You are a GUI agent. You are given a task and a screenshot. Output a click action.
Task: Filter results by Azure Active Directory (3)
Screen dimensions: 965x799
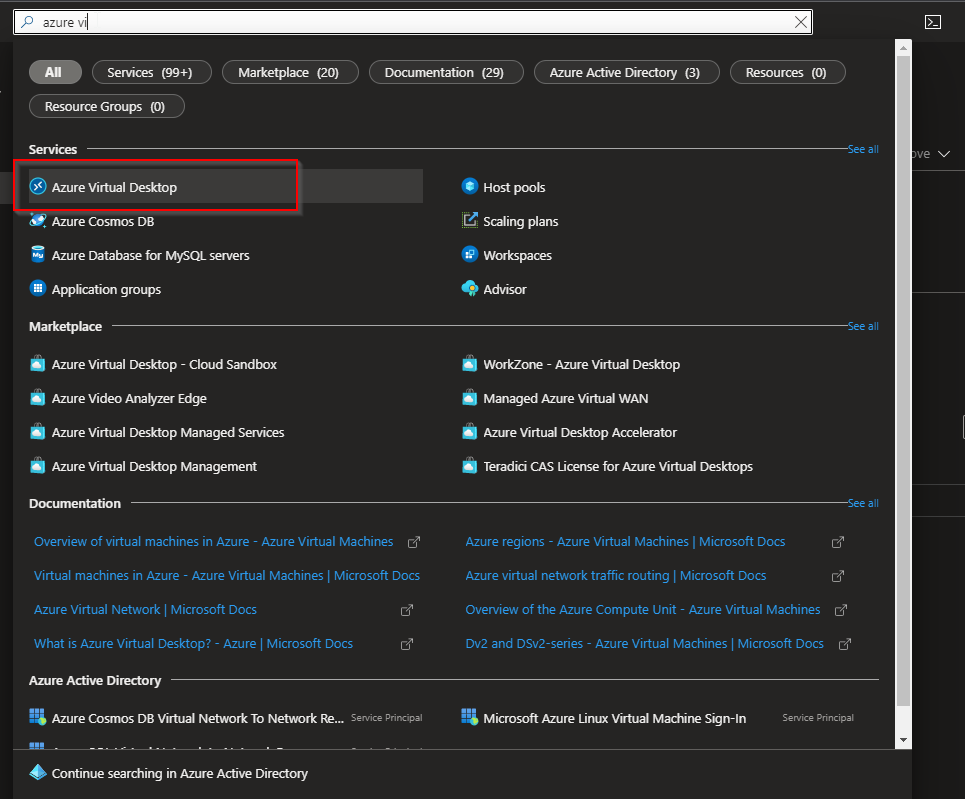pos(627,72)
